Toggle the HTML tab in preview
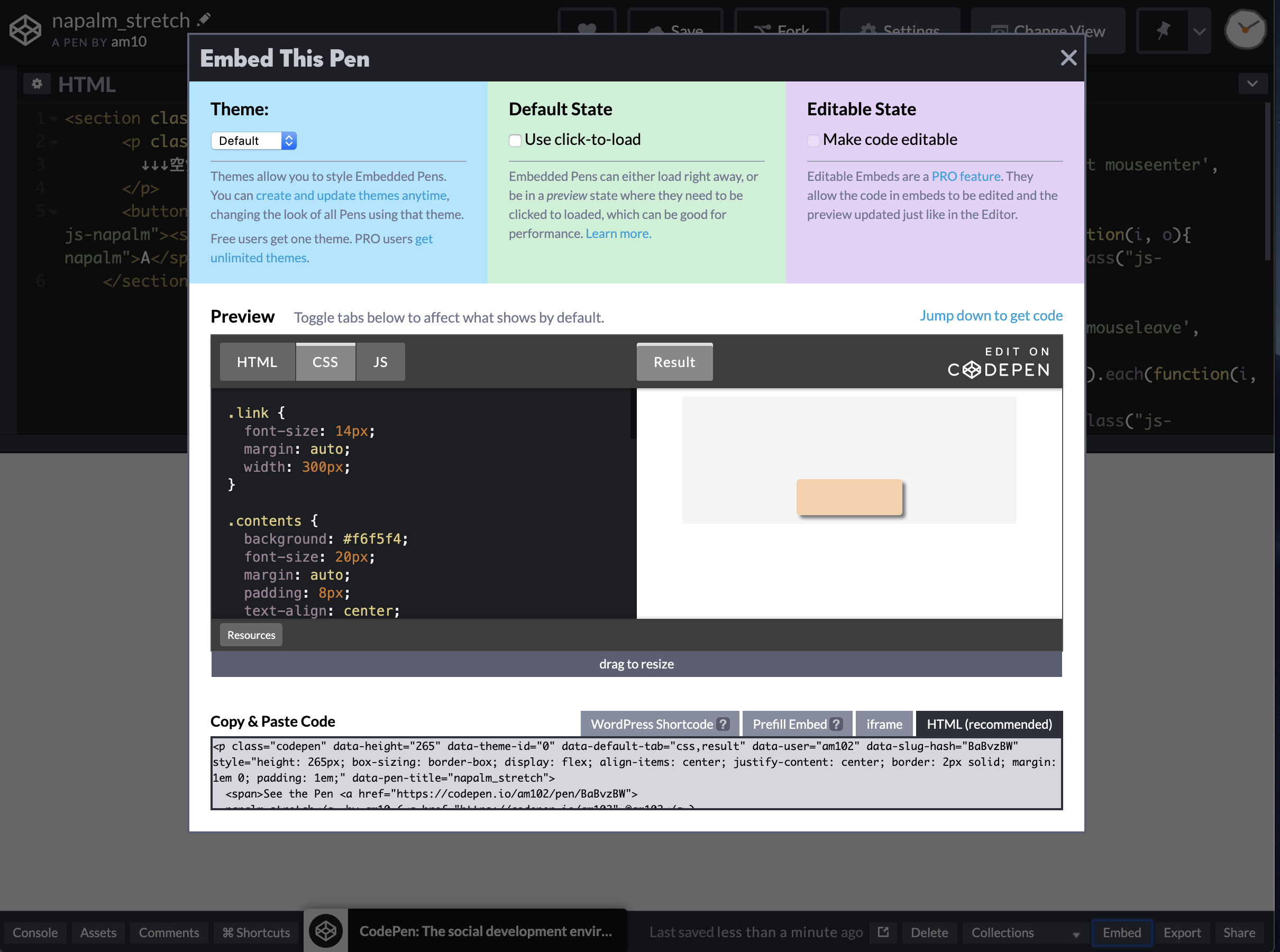Image resolution: width=1280 pixels, height=952 pixels. coord(257,362)
